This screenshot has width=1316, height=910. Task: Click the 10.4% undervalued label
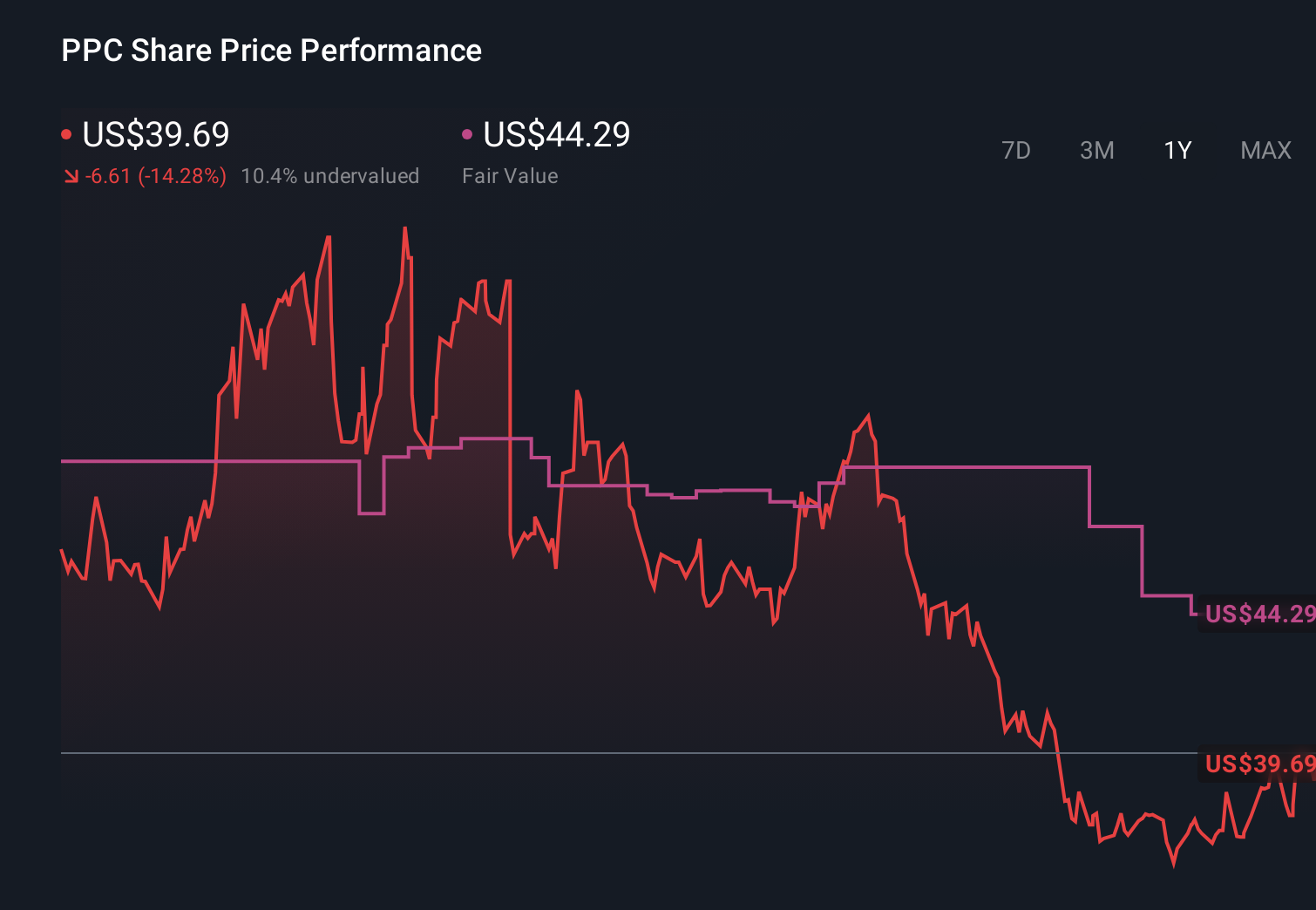331,175
